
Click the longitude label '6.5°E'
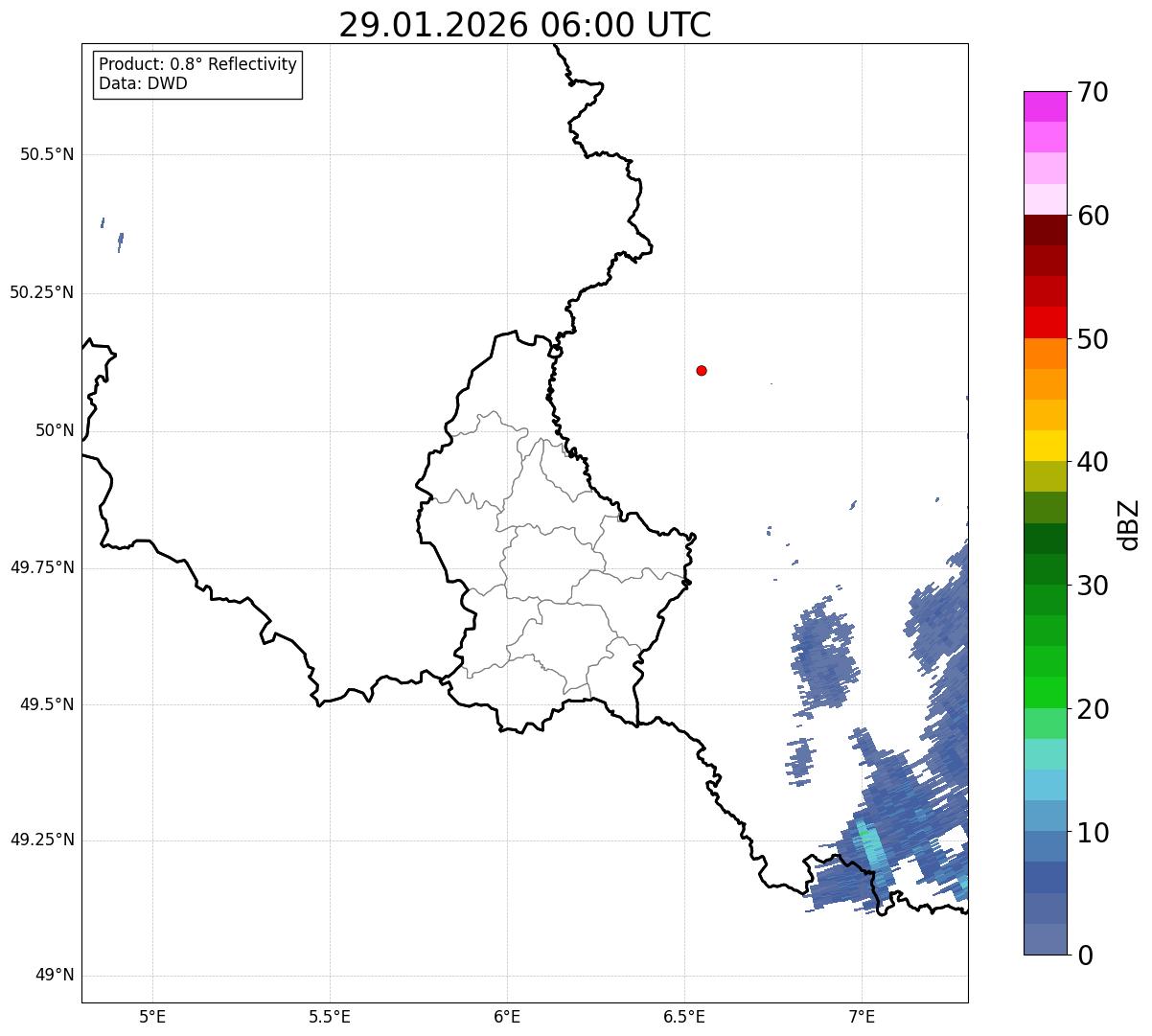684,1016
